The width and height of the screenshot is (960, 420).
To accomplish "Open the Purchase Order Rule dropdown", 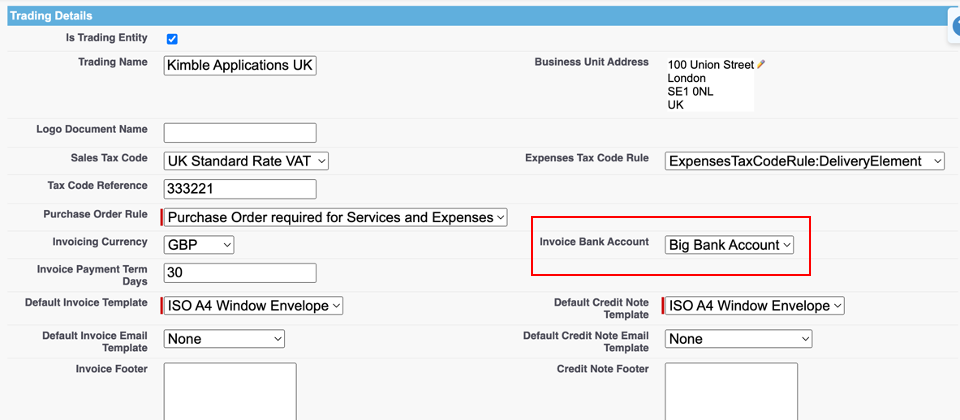I will [336, 217].
